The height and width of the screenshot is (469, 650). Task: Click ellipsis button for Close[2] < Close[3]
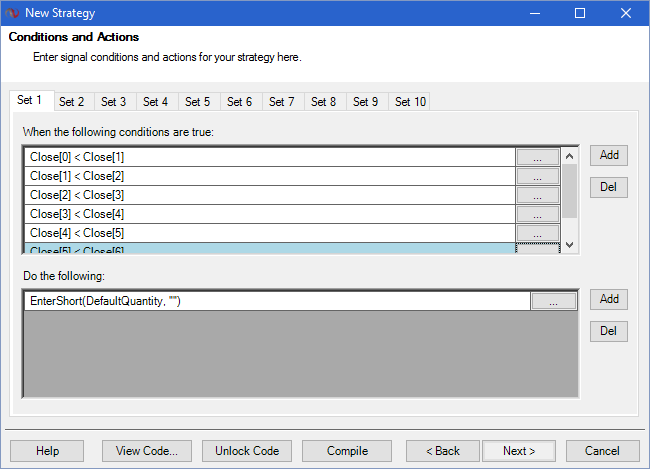tap(538, 195)
